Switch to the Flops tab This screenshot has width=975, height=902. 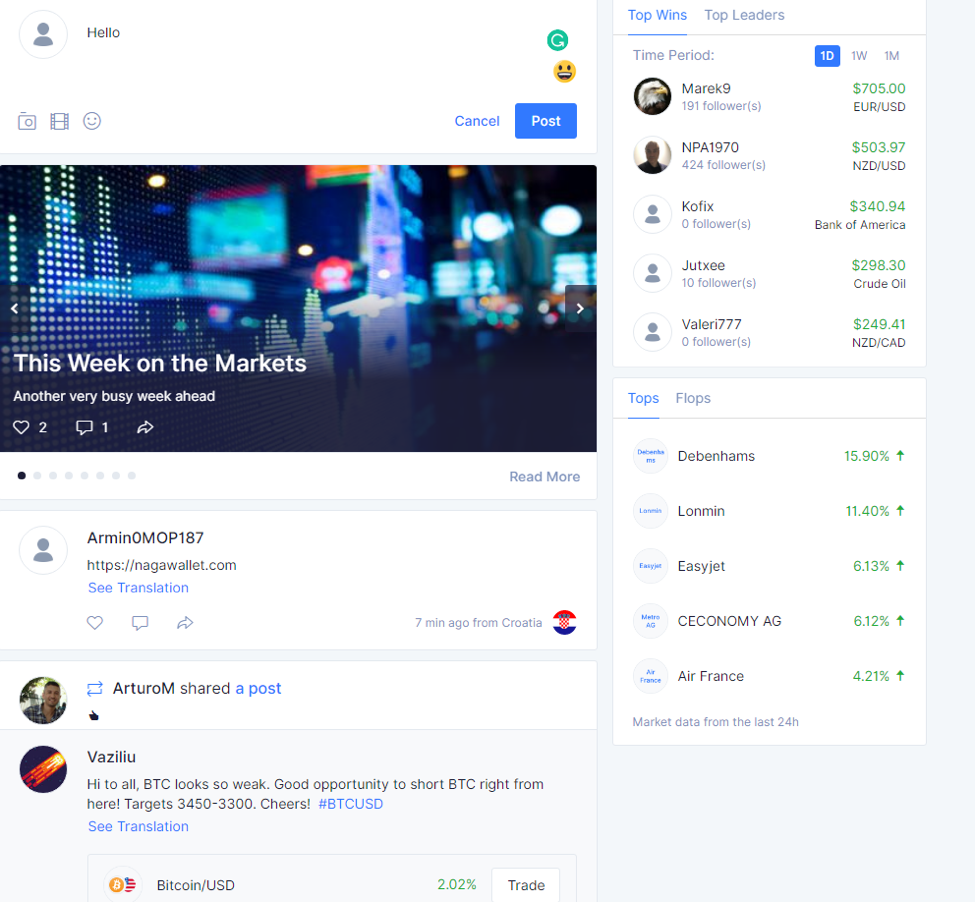(693, 398)
